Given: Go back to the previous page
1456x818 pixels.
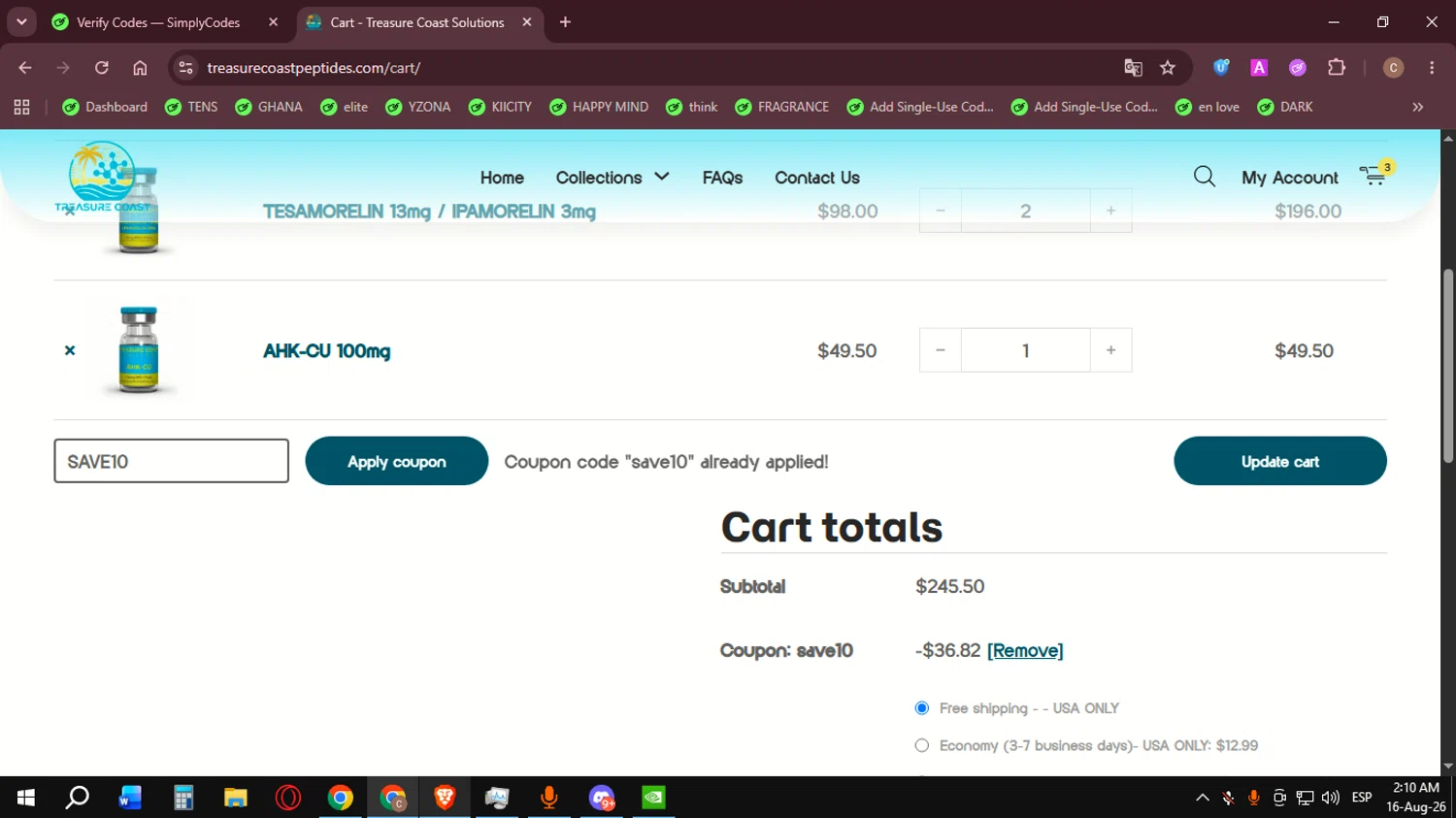Looking at the screenshot, I should (x=25, y=68).
